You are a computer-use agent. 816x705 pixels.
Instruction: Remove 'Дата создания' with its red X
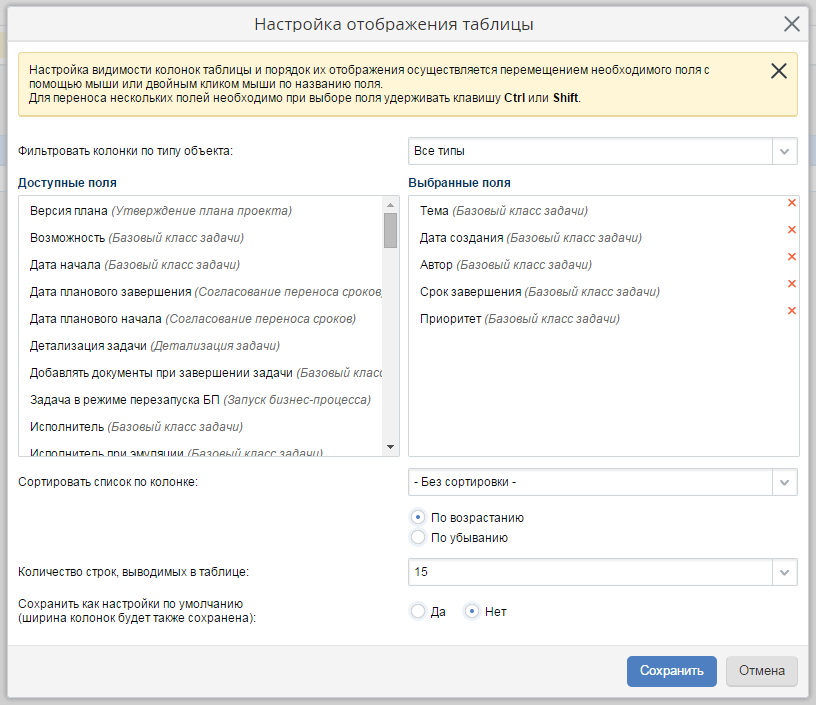click(x=791, y=230)
